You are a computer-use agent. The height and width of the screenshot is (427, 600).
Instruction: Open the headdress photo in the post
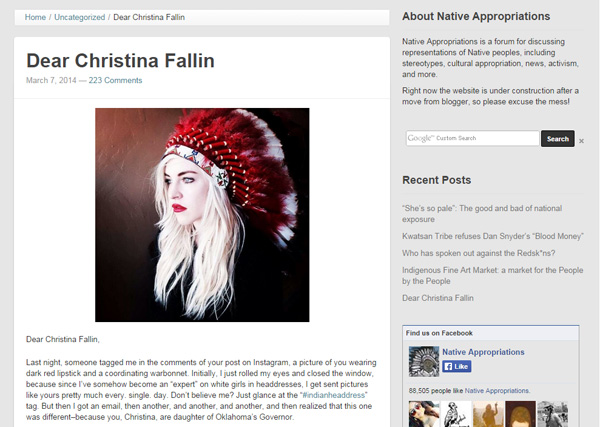202,215
